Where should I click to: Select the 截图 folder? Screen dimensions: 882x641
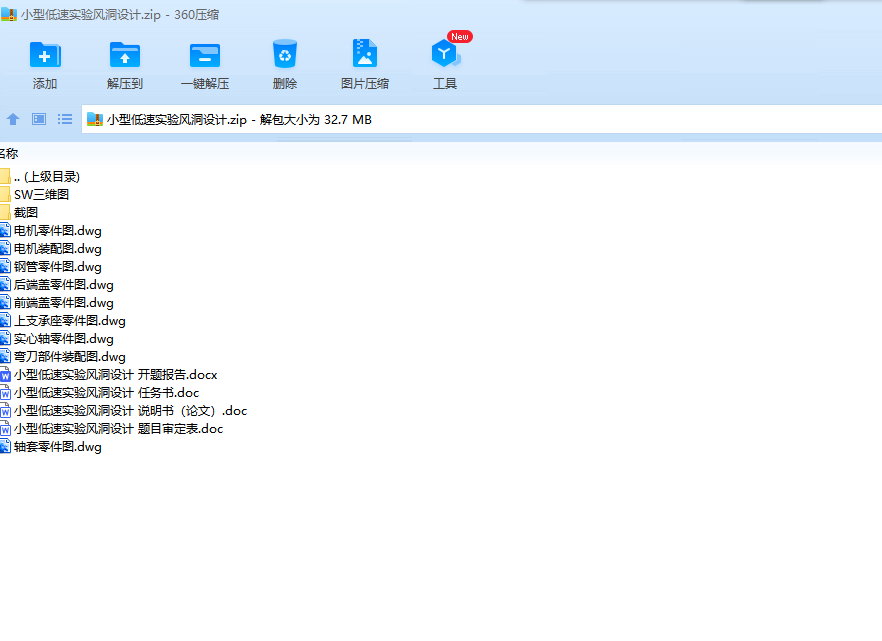pyautogui.click(x=26, y=213)
